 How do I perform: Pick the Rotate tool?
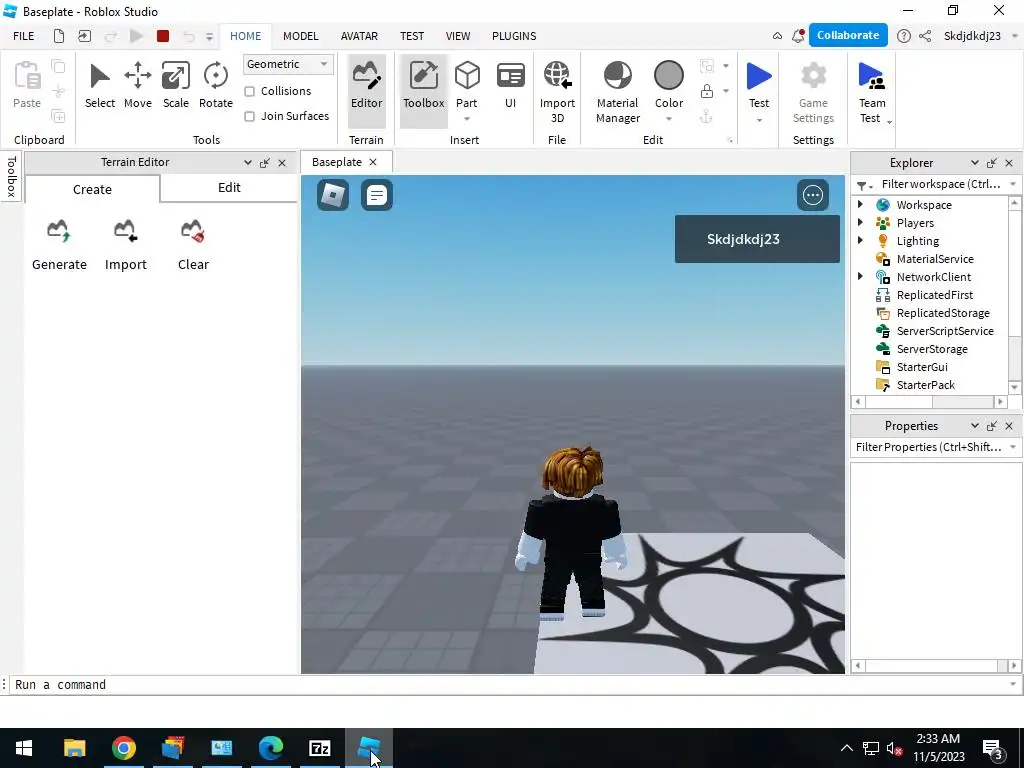(x=216, y=85)
